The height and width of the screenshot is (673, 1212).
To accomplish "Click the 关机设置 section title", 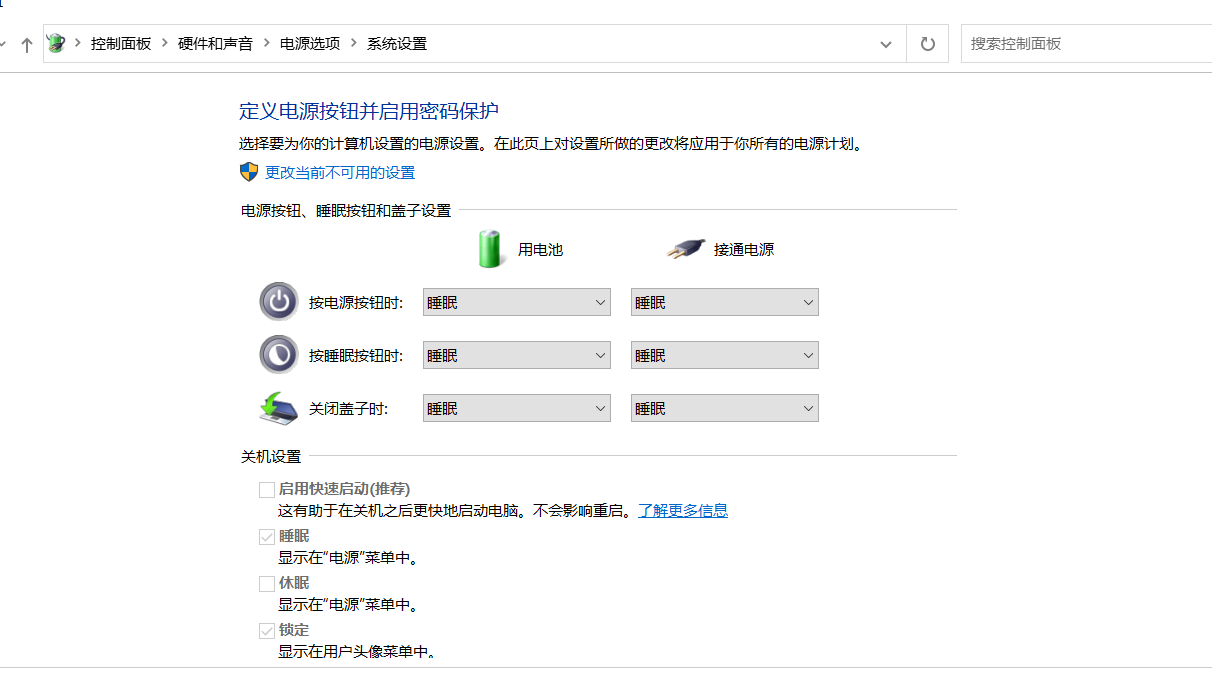I will (271, 457).
